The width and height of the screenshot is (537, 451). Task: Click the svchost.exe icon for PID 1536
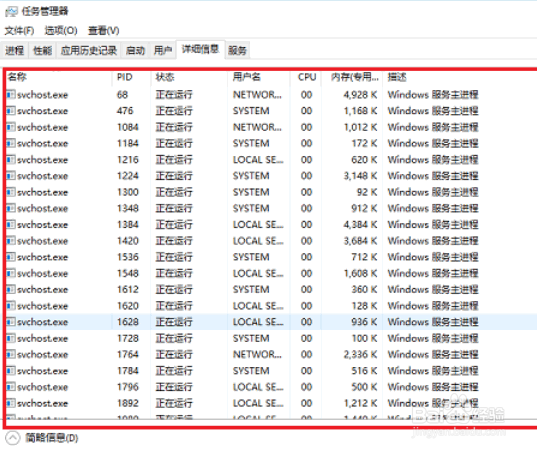pos(11,257)
